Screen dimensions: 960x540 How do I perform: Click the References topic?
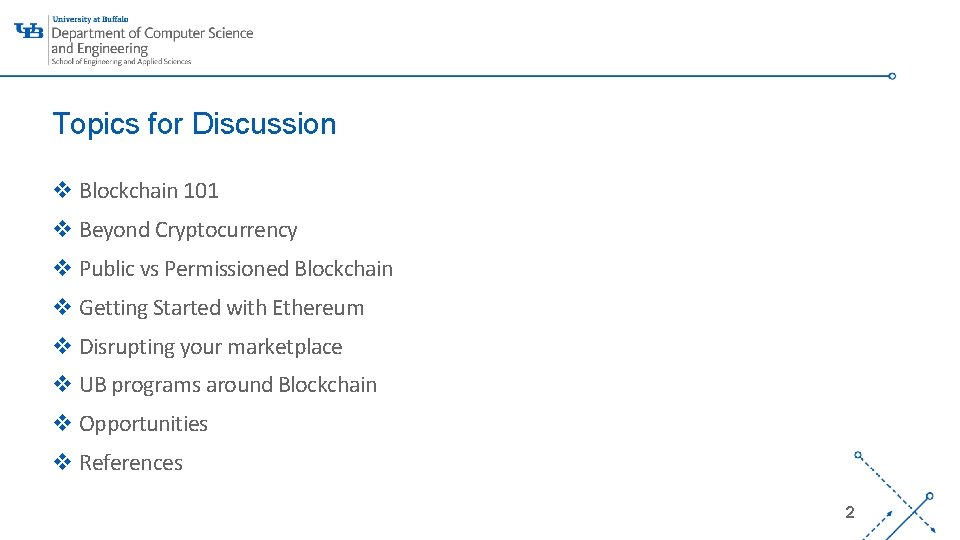pyautogui.click(x=131, y=463)
